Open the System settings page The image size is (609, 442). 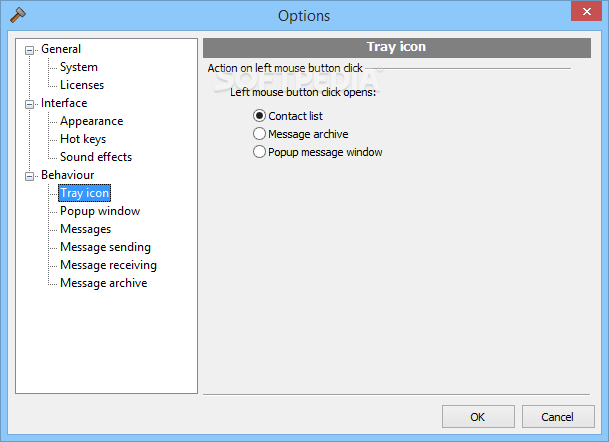(x=79, y=67)
